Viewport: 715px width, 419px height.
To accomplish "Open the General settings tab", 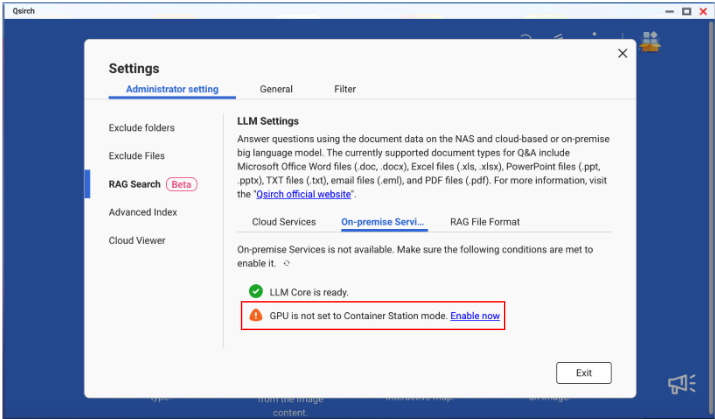I will 276,89.
